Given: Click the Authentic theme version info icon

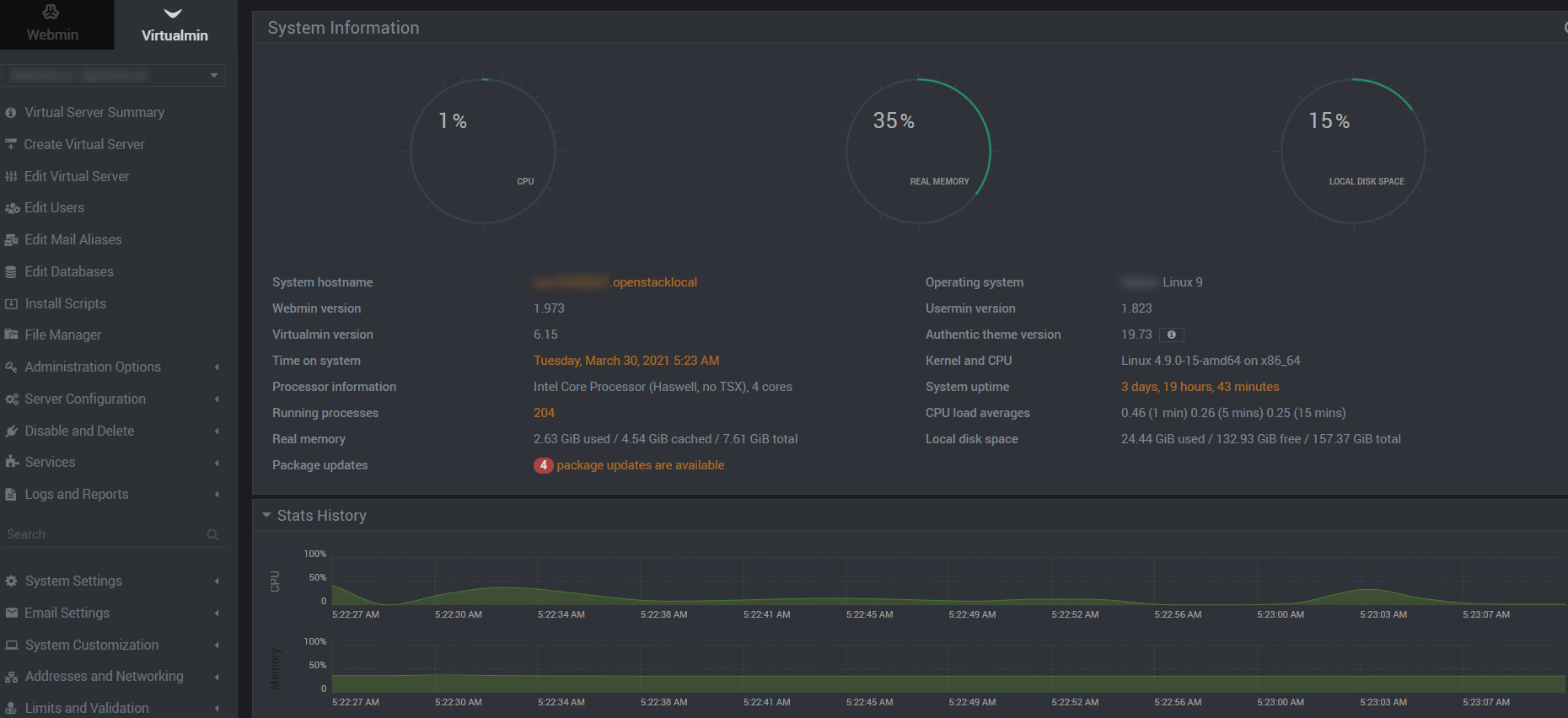Looking at the screenshot, I should 1171,335.
